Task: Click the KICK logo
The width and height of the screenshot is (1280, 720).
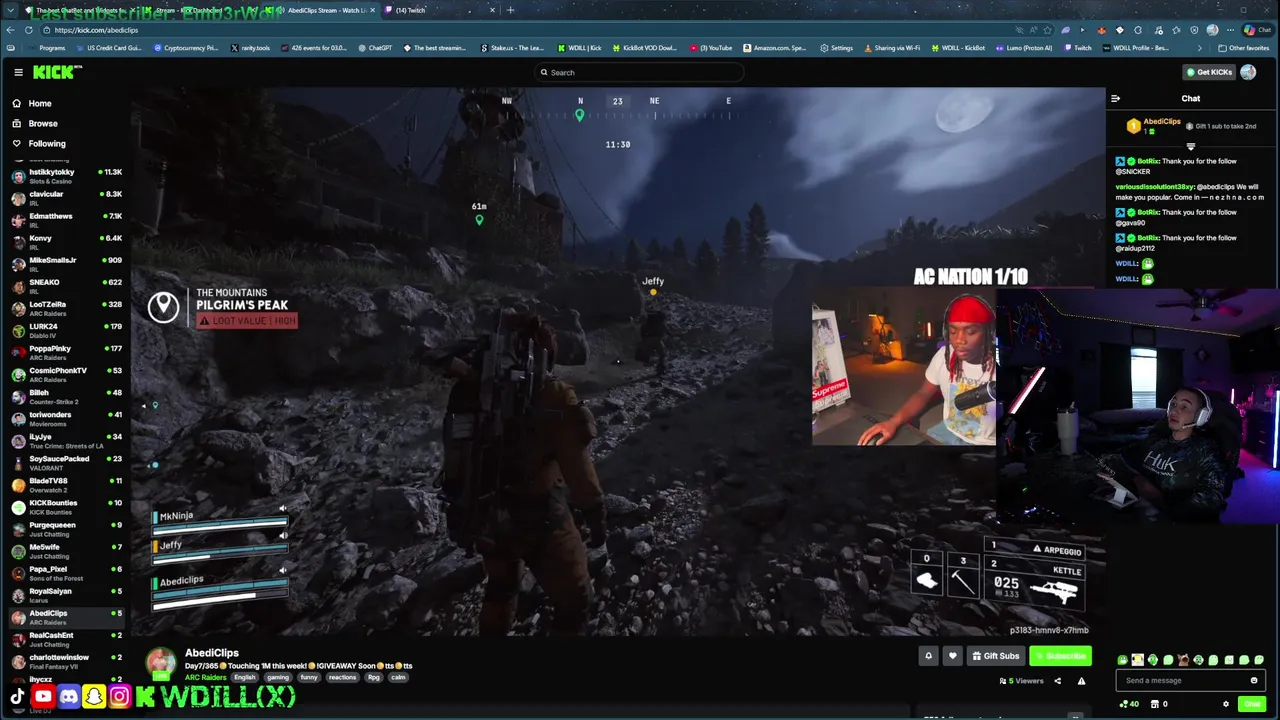Action: (57, 72)
